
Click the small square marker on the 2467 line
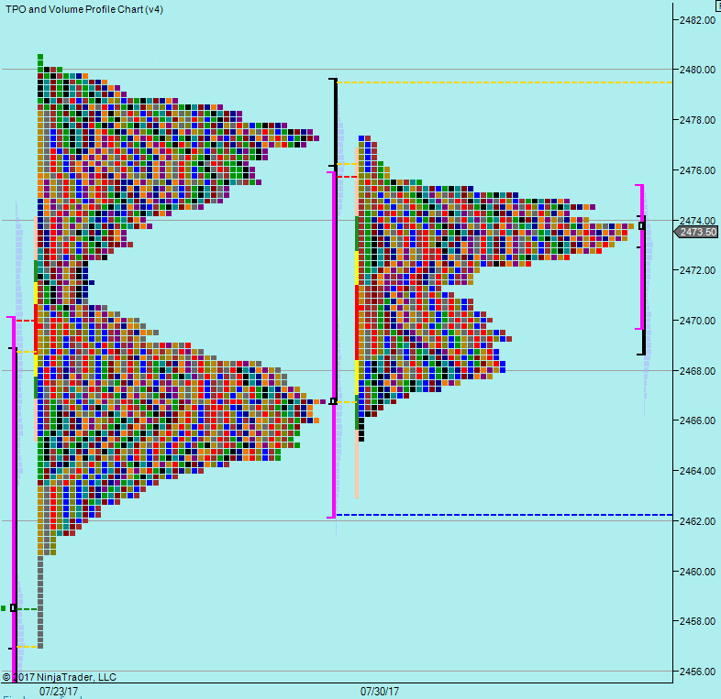(x=333, y=401)
